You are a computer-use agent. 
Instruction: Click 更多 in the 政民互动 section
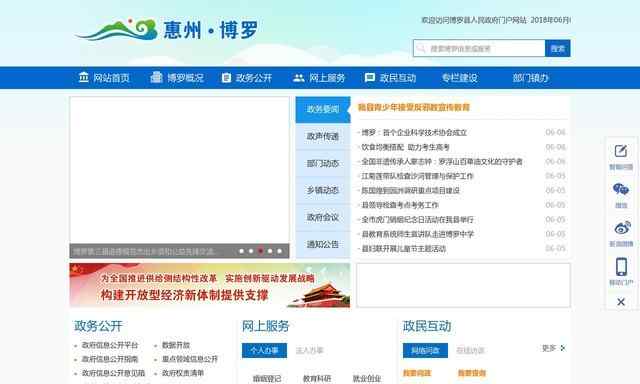[x=549, y=348]
